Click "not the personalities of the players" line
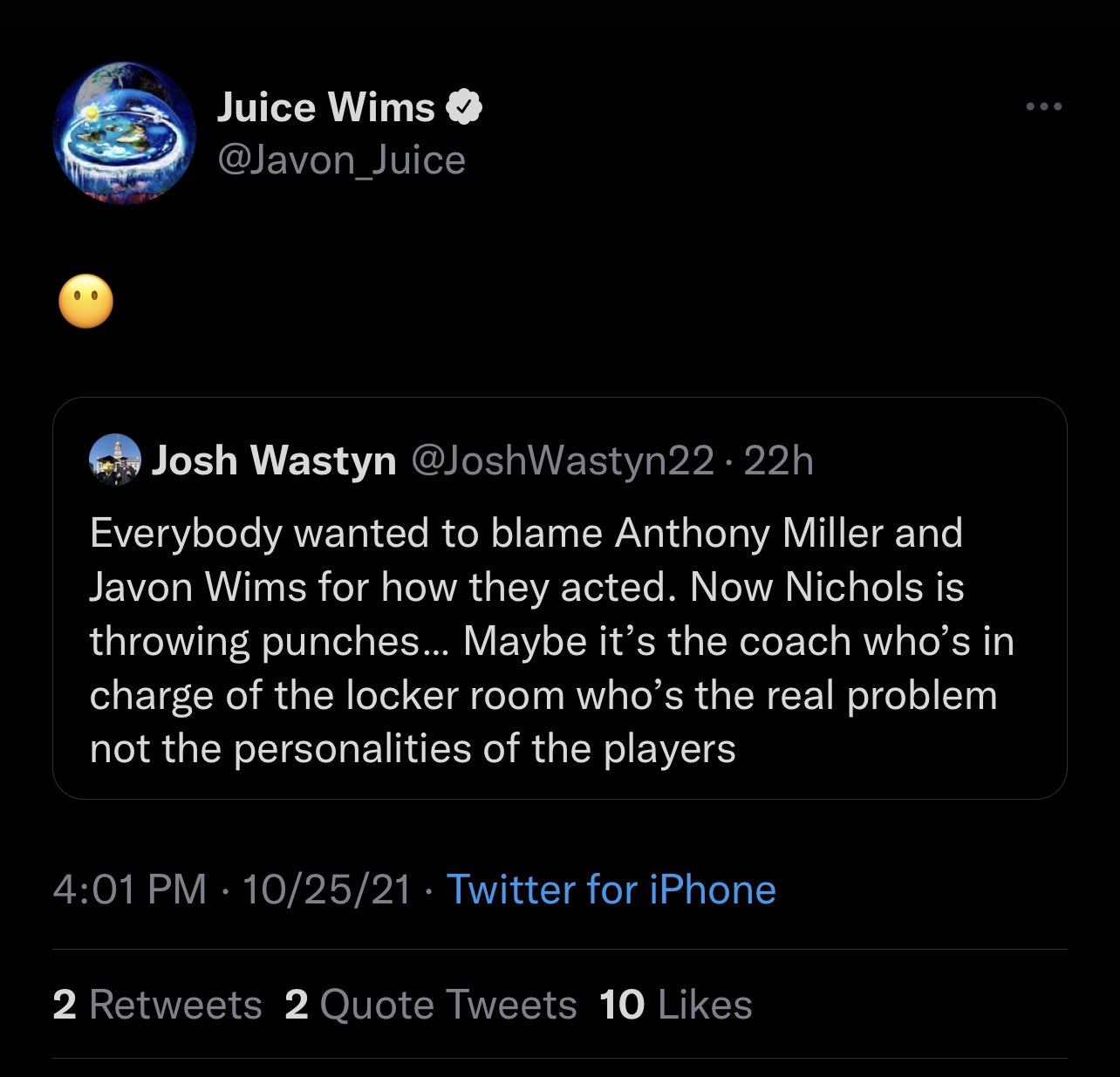This screenshot has width=1120, height=1077. click(413, 749)
